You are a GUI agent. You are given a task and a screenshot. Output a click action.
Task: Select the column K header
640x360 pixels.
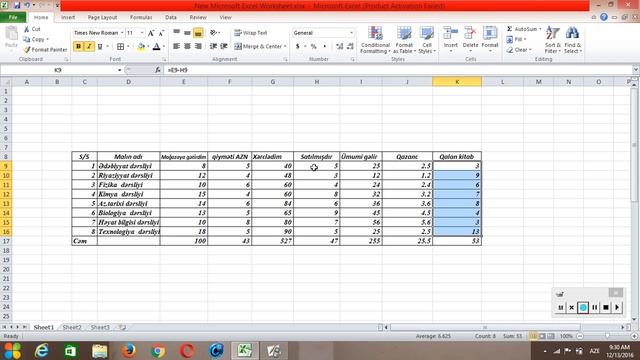click(457, 82)
